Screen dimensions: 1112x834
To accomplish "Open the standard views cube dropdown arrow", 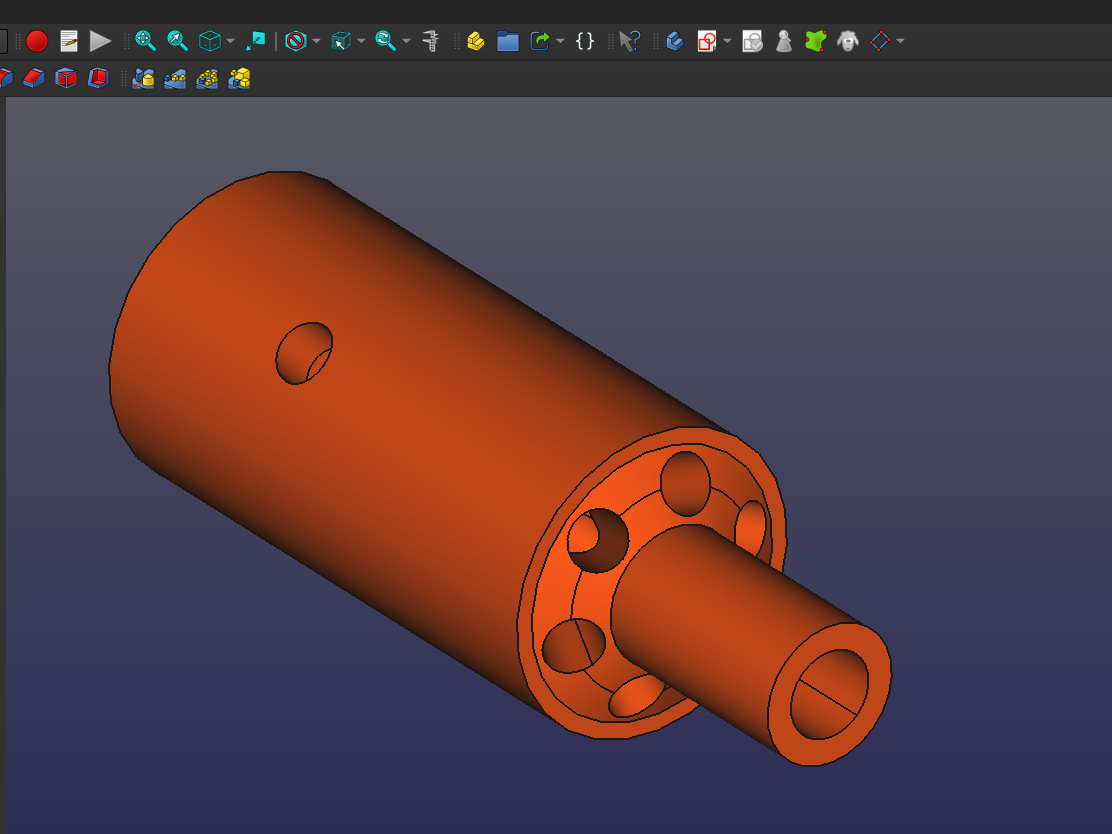I will (230, 41).
